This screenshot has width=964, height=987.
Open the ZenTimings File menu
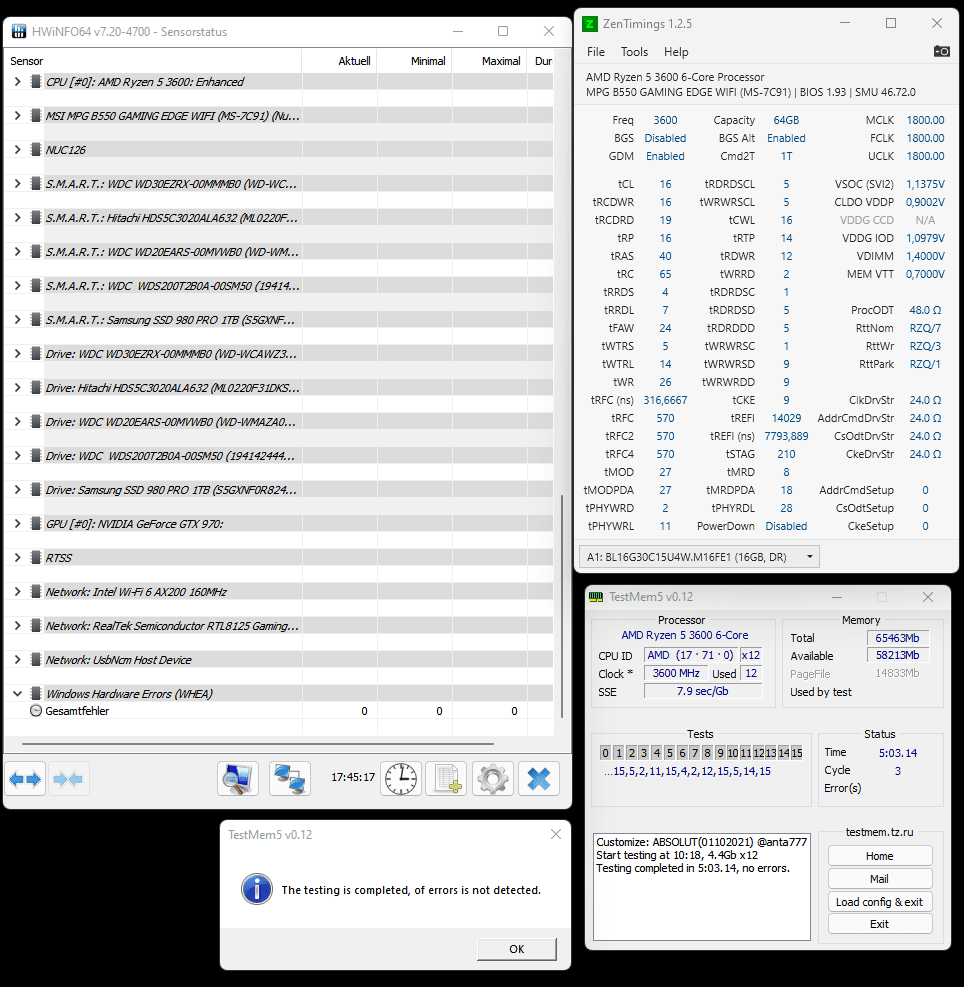pos(595,52)
